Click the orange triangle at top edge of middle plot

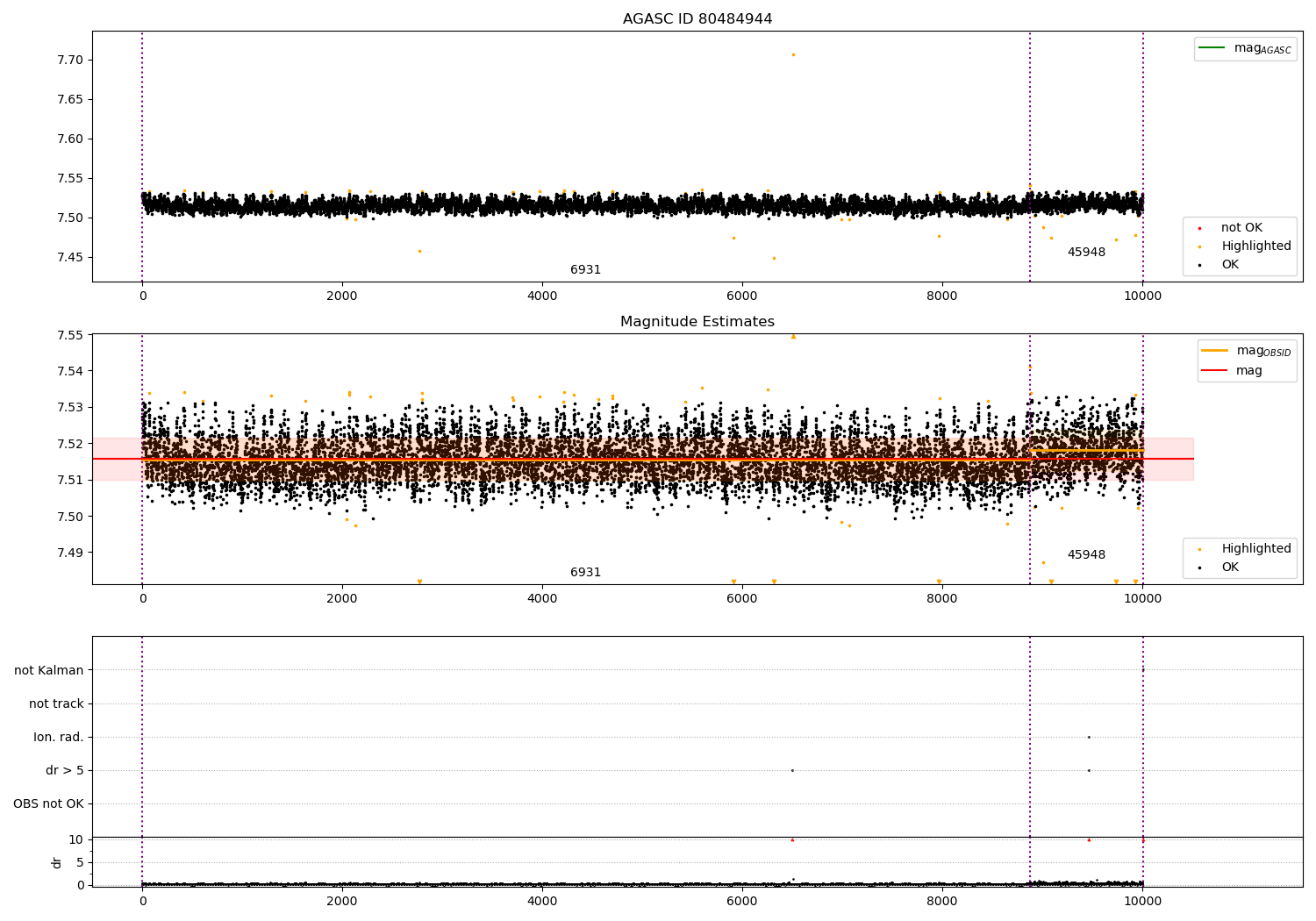click(x=793, y=337)
